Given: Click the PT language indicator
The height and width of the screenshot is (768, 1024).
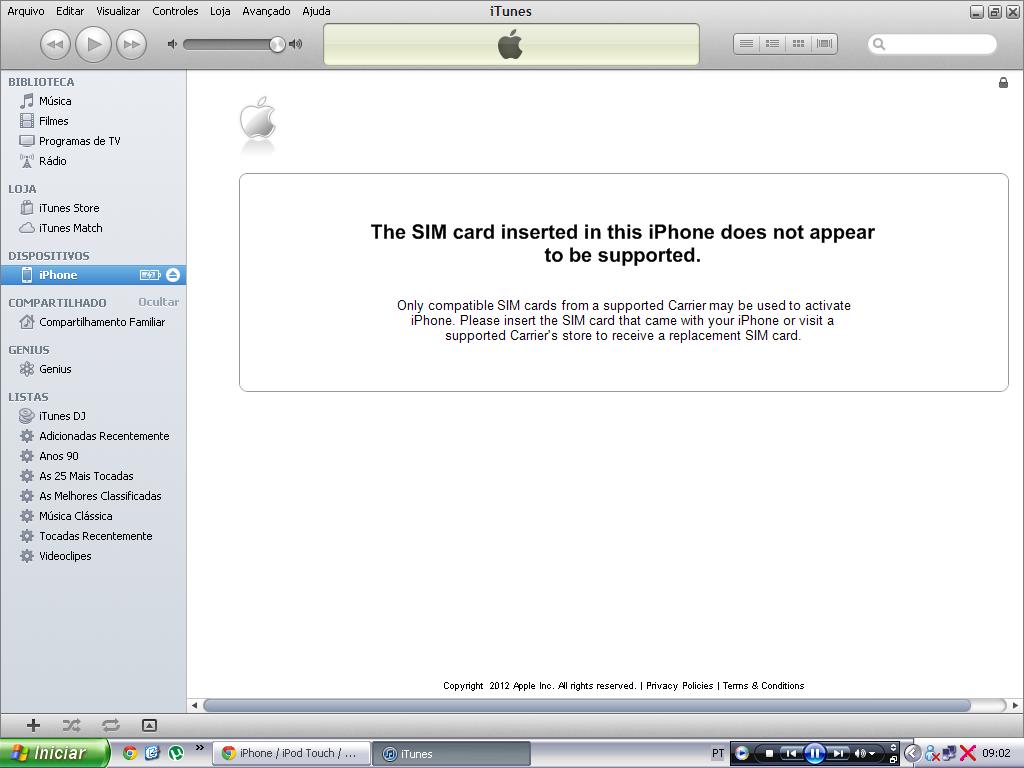Looking at the screenshot, I should coord(718,753).
